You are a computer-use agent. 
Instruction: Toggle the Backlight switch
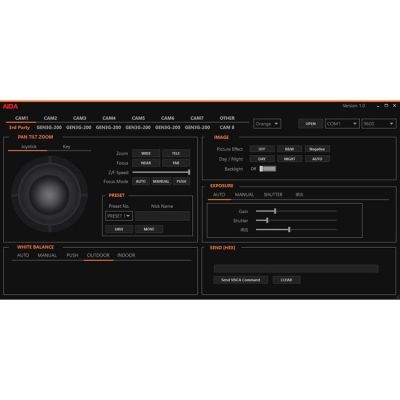[x=268, y=169]
